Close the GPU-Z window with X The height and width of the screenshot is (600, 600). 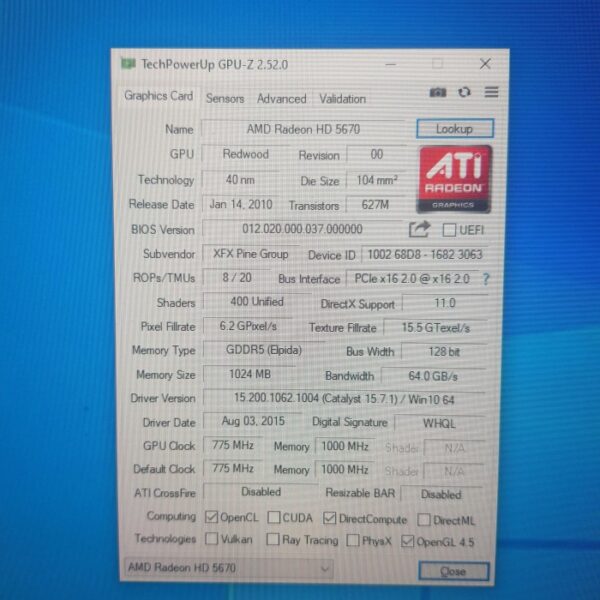(485, 64)
